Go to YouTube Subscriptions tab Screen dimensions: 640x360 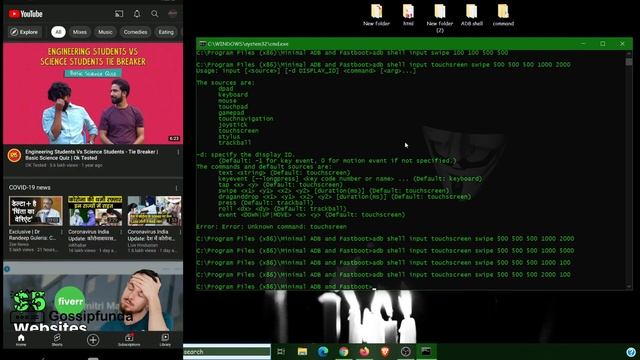pyautogui.click(x=129, y=340)
